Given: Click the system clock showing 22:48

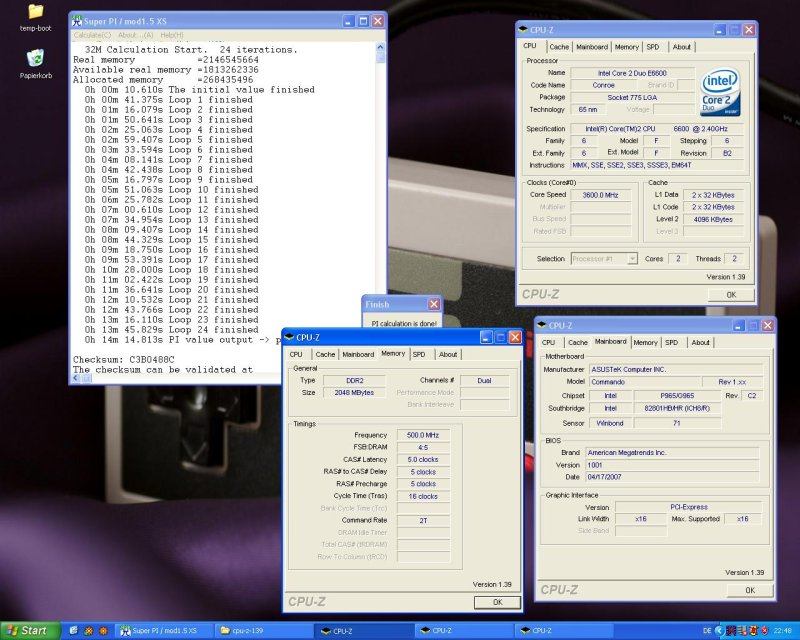Looking at the screenshot, I should coord(783,631).
